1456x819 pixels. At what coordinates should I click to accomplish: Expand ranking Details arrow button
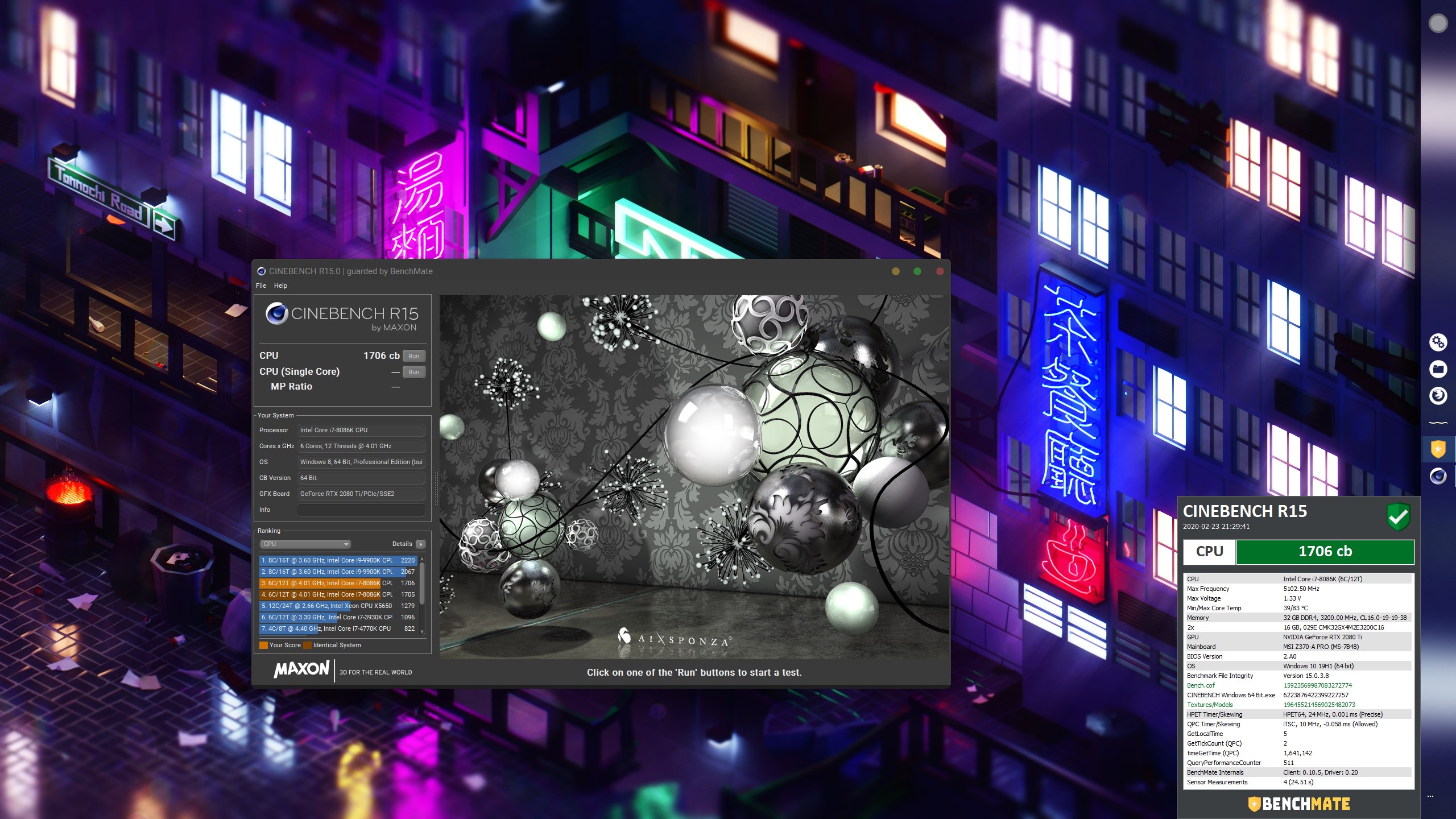[x=420, y=544]
